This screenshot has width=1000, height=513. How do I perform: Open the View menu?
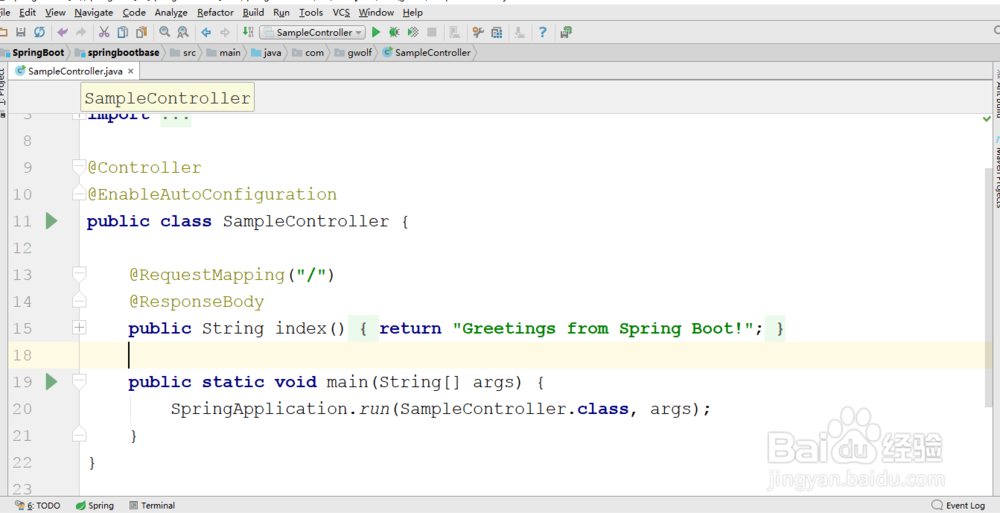(x=55, y=12)
